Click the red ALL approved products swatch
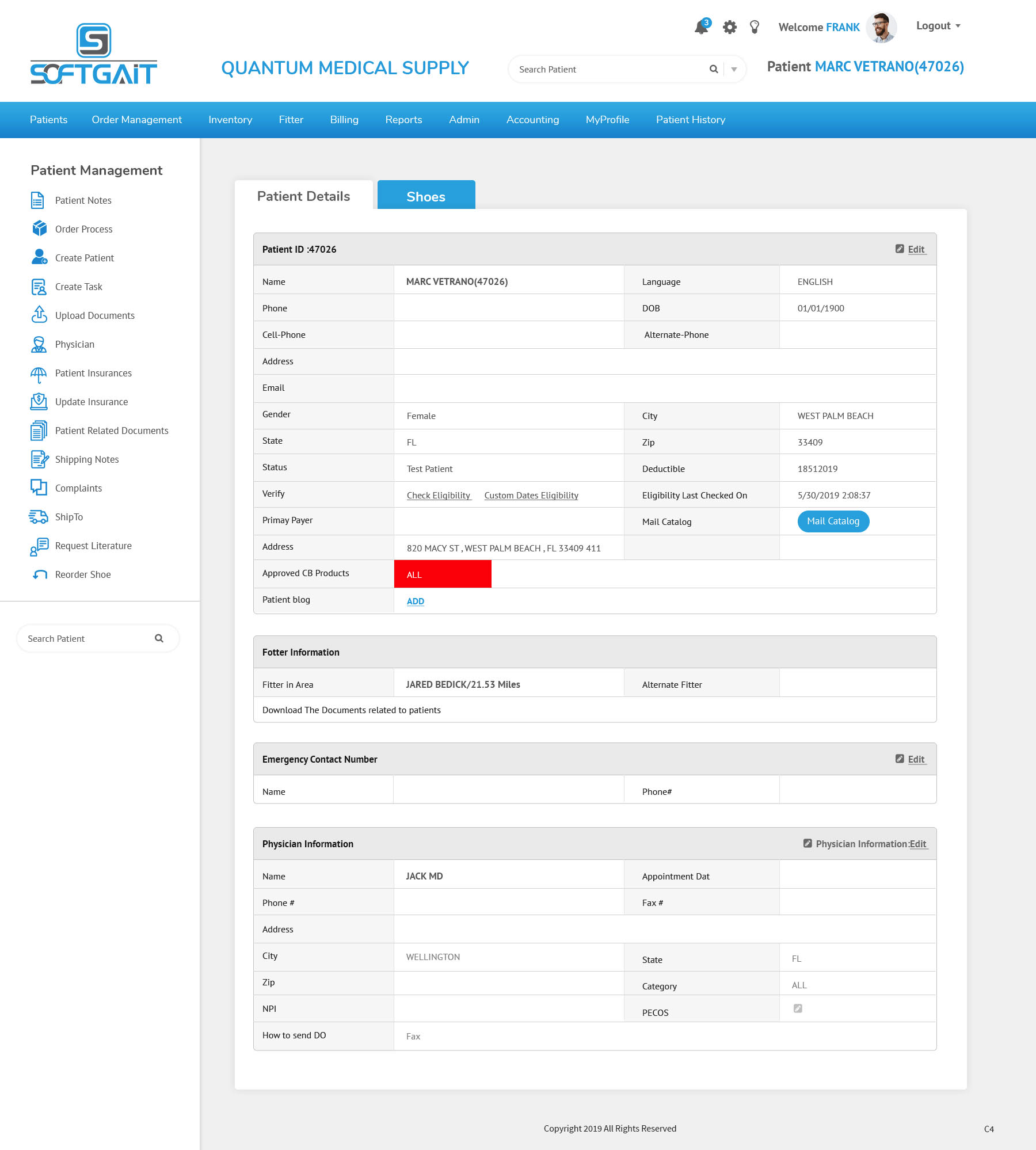The height and width of the screenshot is (1150, 1036). coord(443,574)
